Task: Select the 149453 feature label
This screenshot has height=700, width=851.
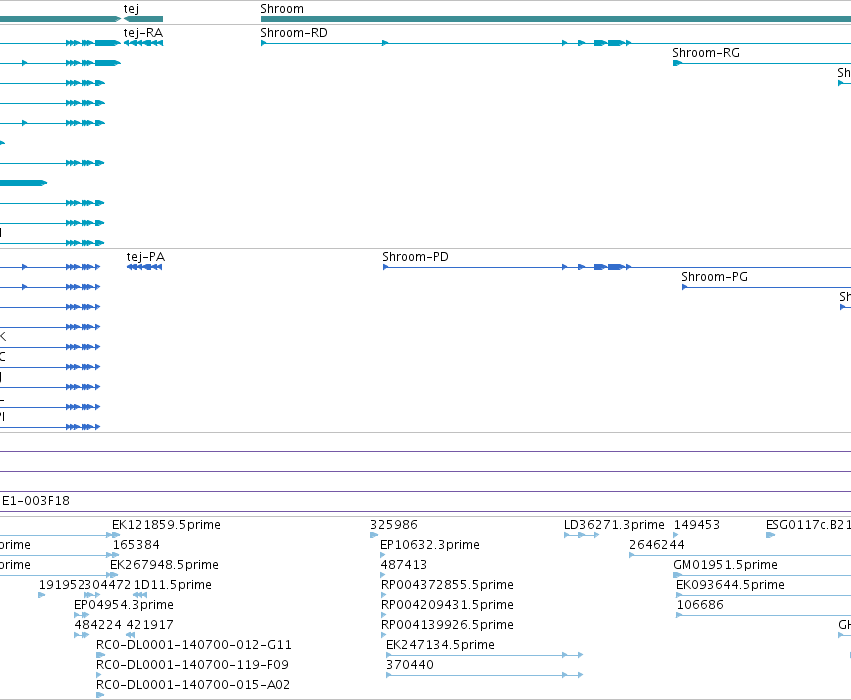Action: (697, 525)
